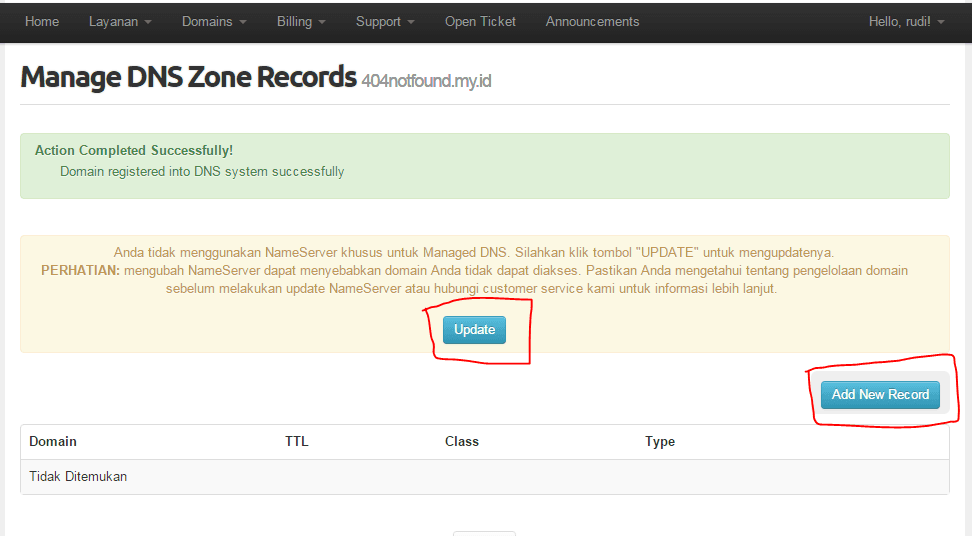Screen dimensions: 972x536
Task: Click the 'Action Completed Successfully!' heading
Action: (134, 151)
